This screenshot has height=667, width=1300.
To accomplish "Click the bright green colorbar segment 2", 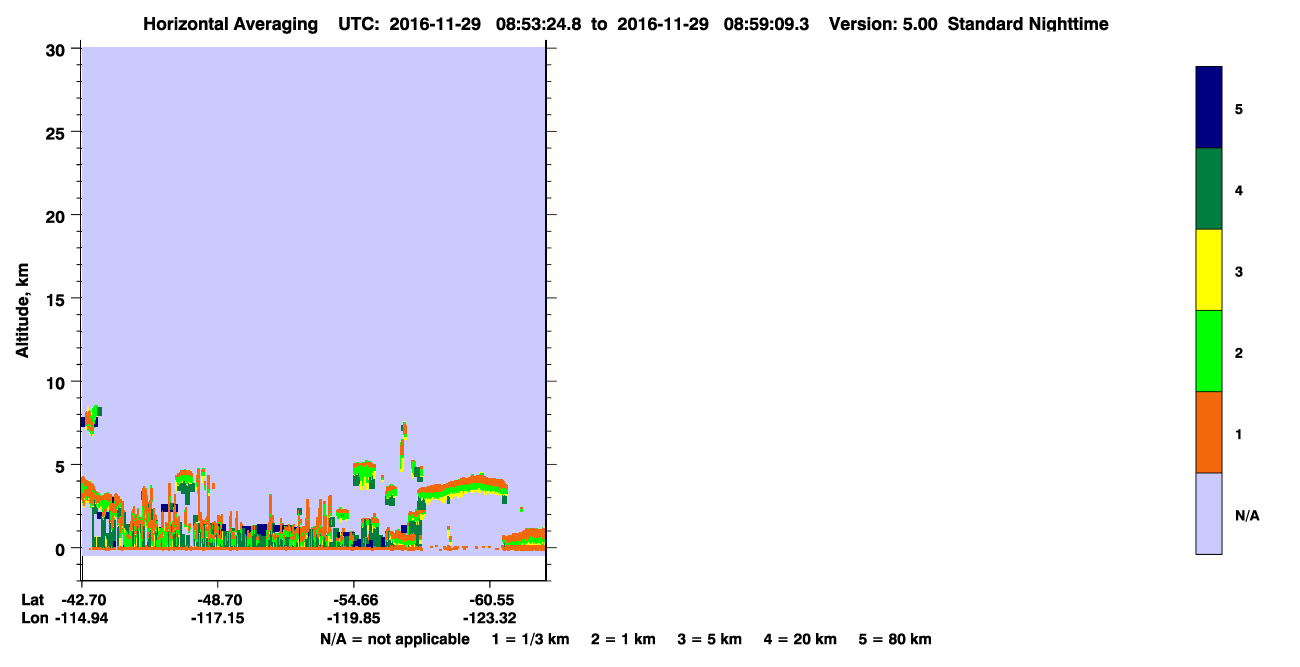I will tap(1209, 351).
